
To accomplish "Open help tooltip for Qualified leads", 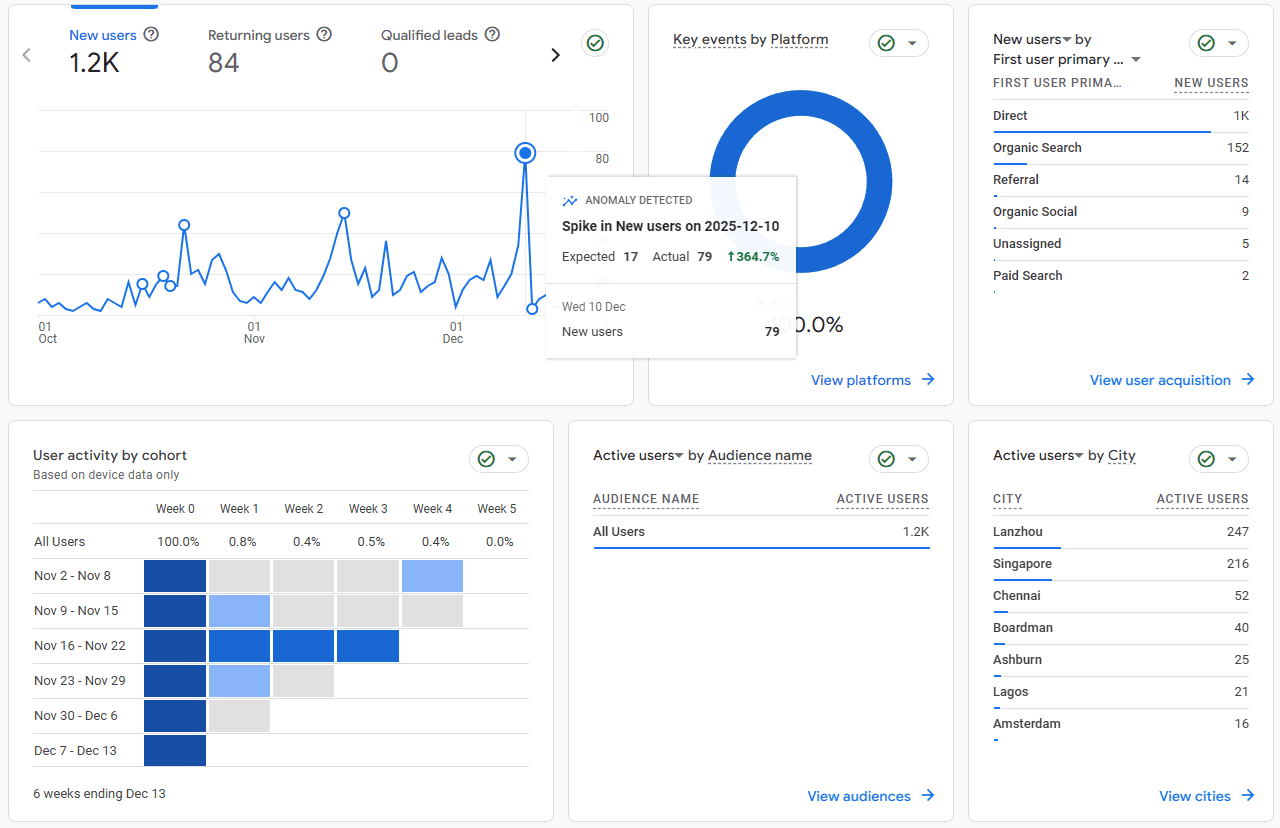I will click(491, 33).
